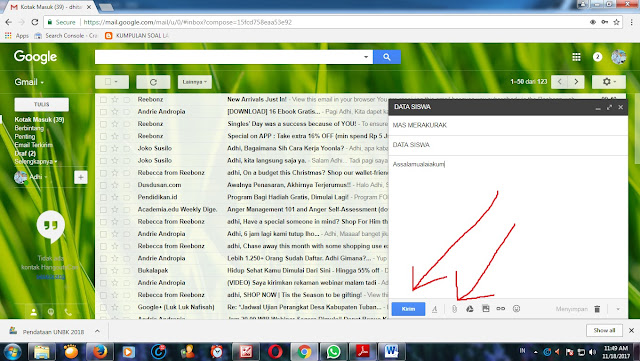Click the TULIS compose button

pos(42,105)
